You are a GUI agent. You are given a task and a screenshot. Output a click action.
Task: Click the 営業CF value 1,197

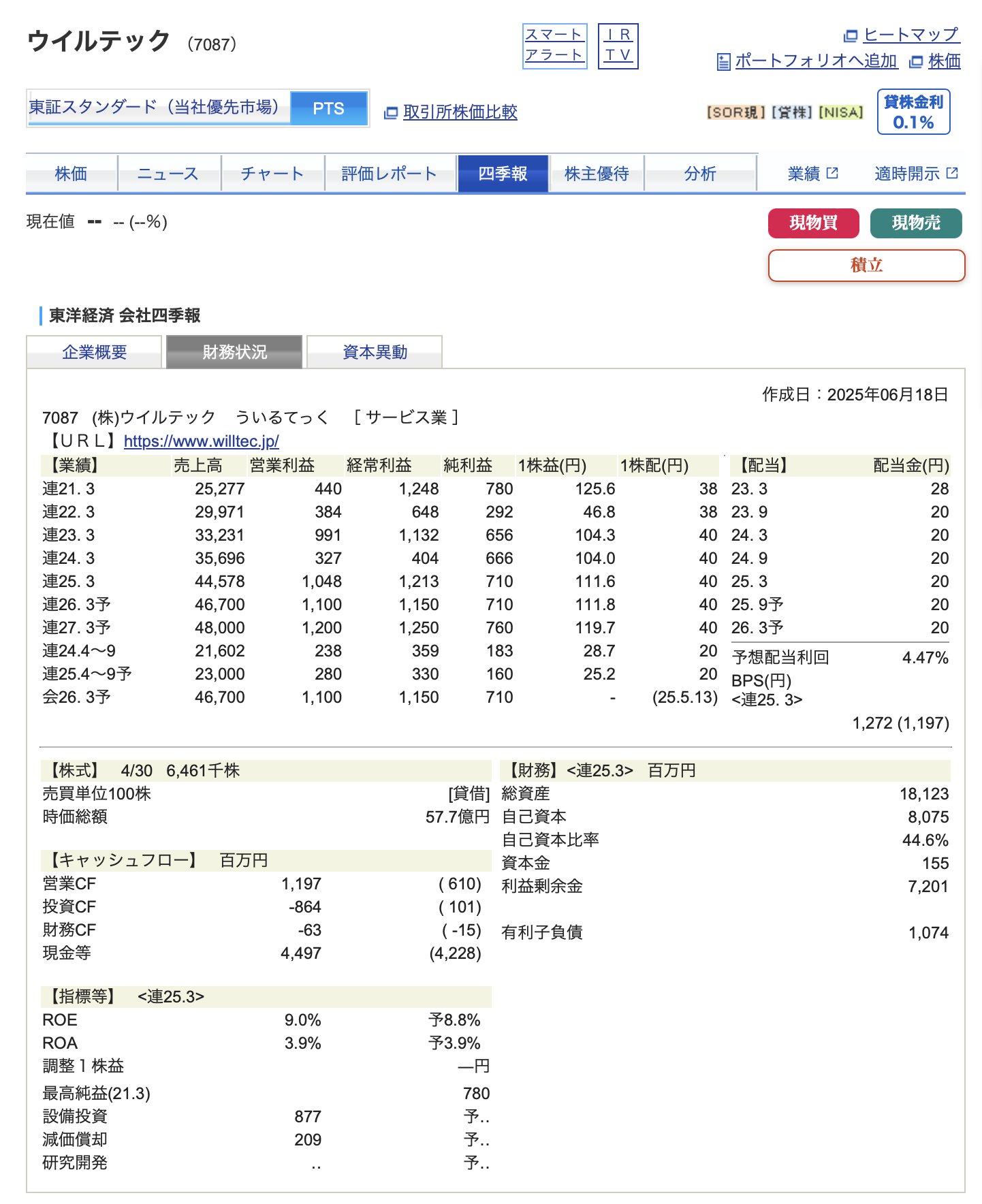coord(301,884)
